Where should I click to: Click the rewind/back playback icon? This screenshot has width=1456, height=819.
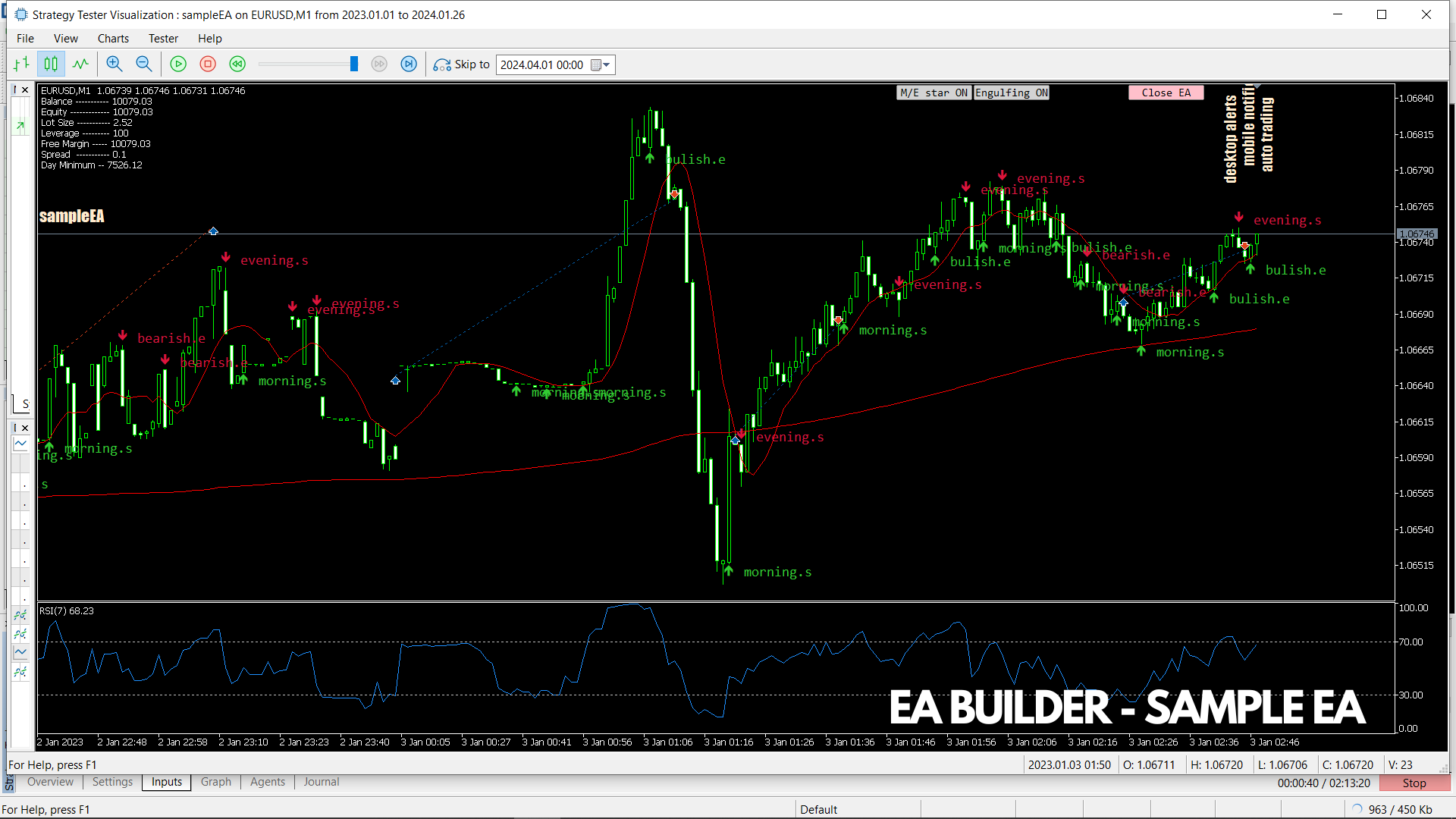(237, 64)
